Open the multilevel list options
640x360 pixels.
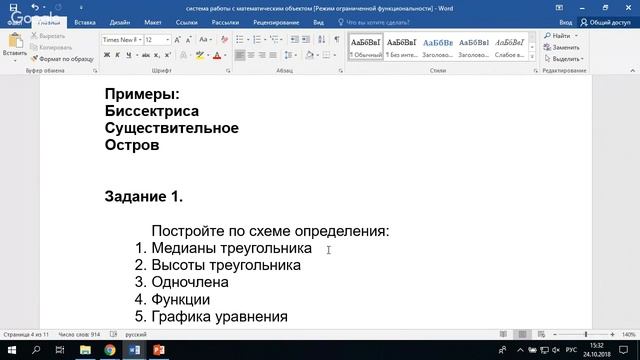pyautogui.click(x=282, y=40)
